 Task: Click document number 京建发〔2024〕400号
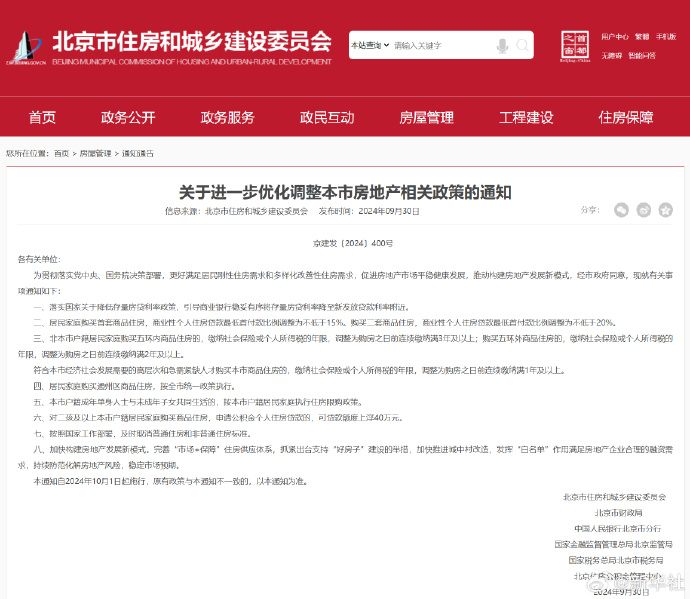(353, 243)
